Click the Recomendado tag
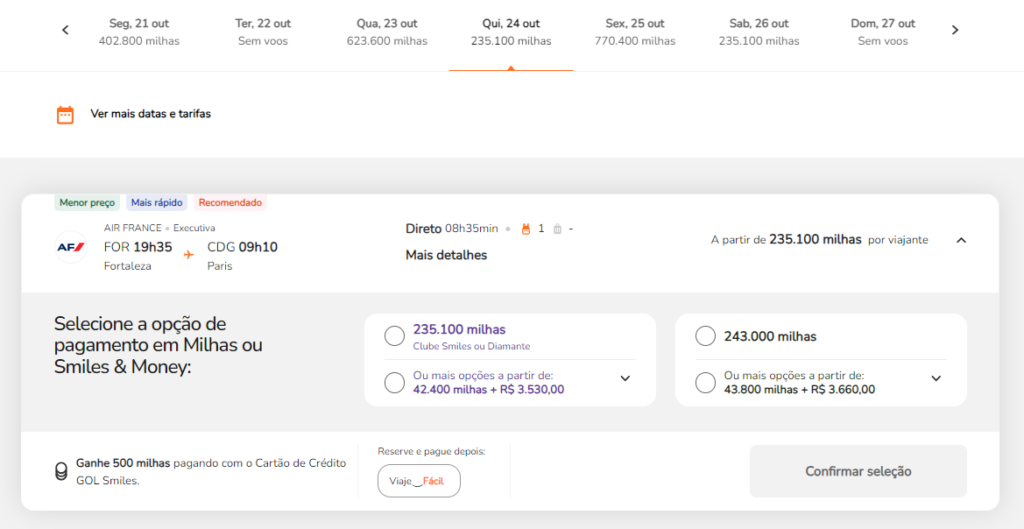1024x529 pixels. click(x=230, y=202)
